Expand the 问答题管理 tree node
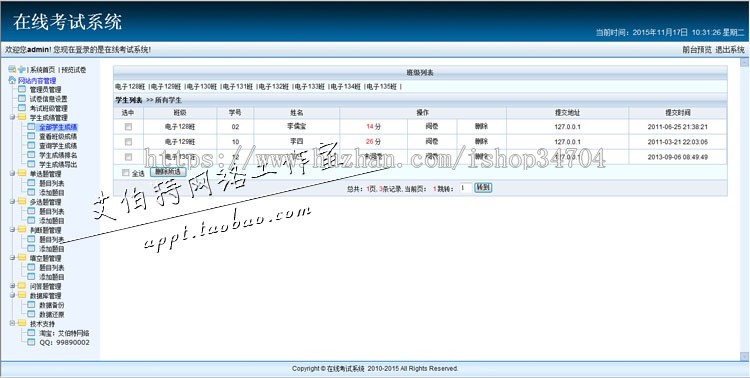Screen dimensions: 750x378 pyautogui.click(x=12, y=286)
